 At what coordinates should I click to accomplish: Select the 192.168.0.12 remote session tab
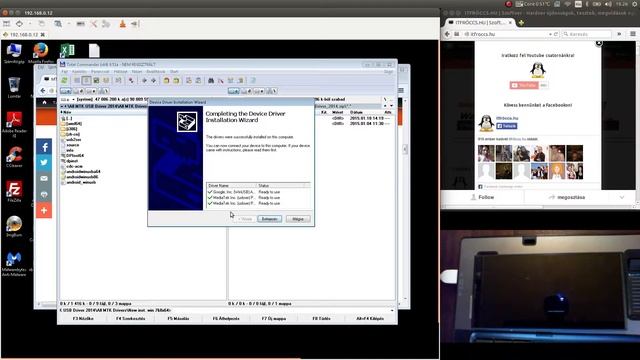click(x=24, y=35)
